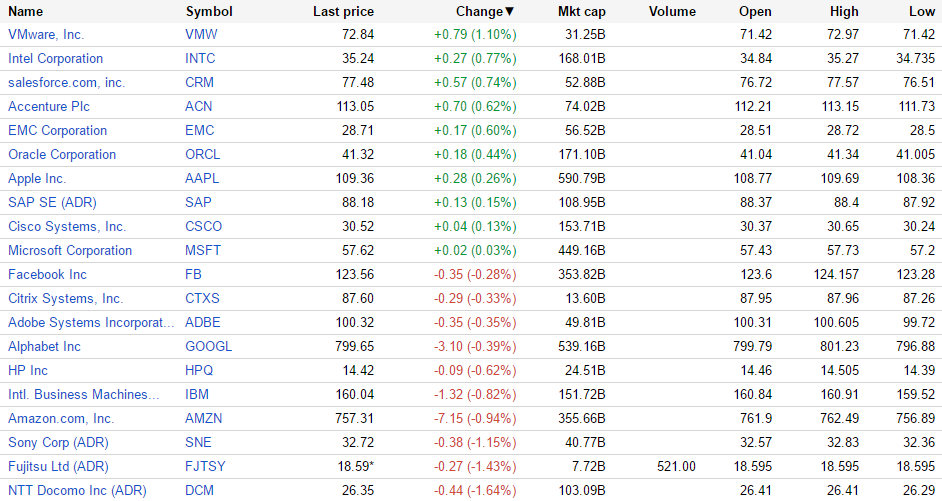The width and height of the screenshot is (942, 501).
Task: Open Intel Corporation link
Action: coord(55,58)
